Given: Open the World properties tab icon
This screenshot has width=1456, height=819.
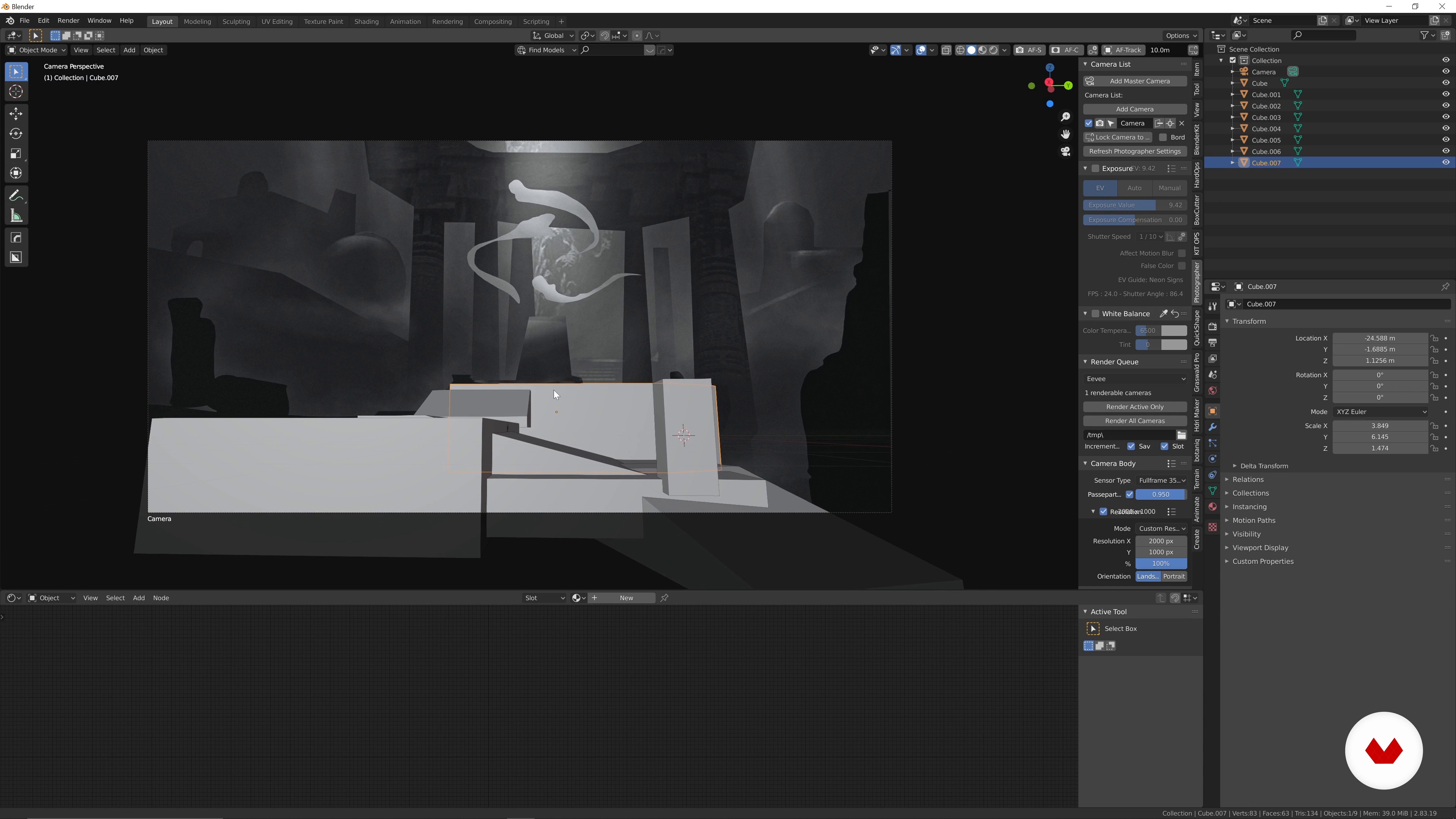Looking at the screenshot, I should (x=1213, y=390).
